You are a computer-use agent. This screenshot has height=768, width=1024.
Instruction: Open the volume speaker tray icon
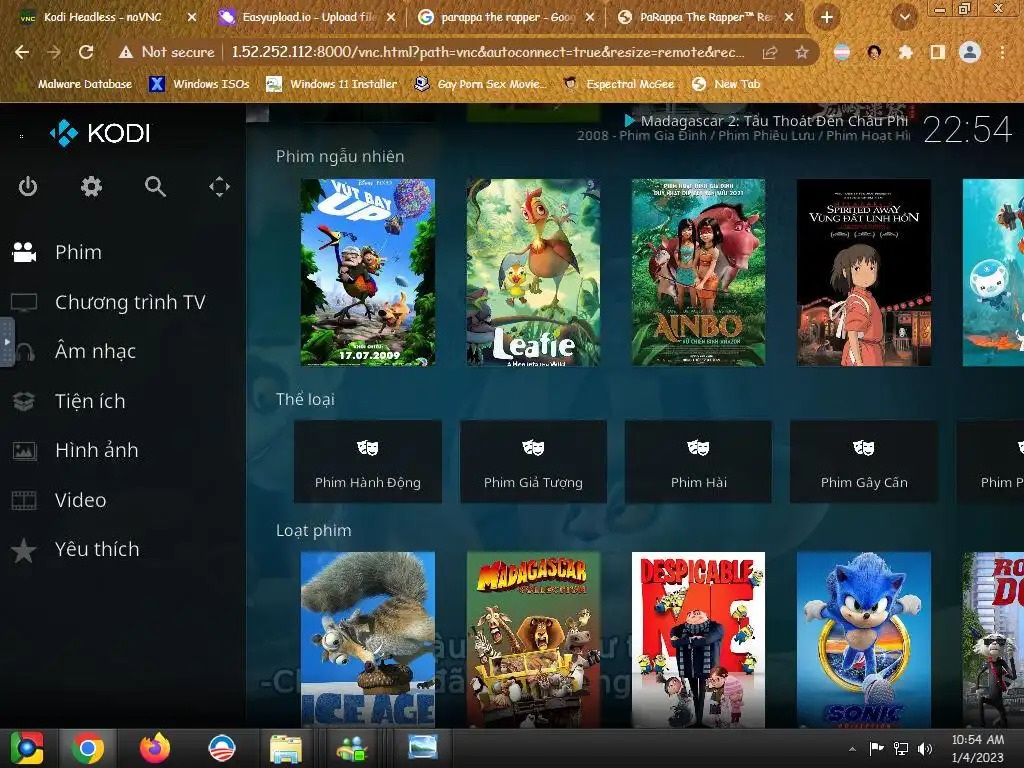coord(925,748)
